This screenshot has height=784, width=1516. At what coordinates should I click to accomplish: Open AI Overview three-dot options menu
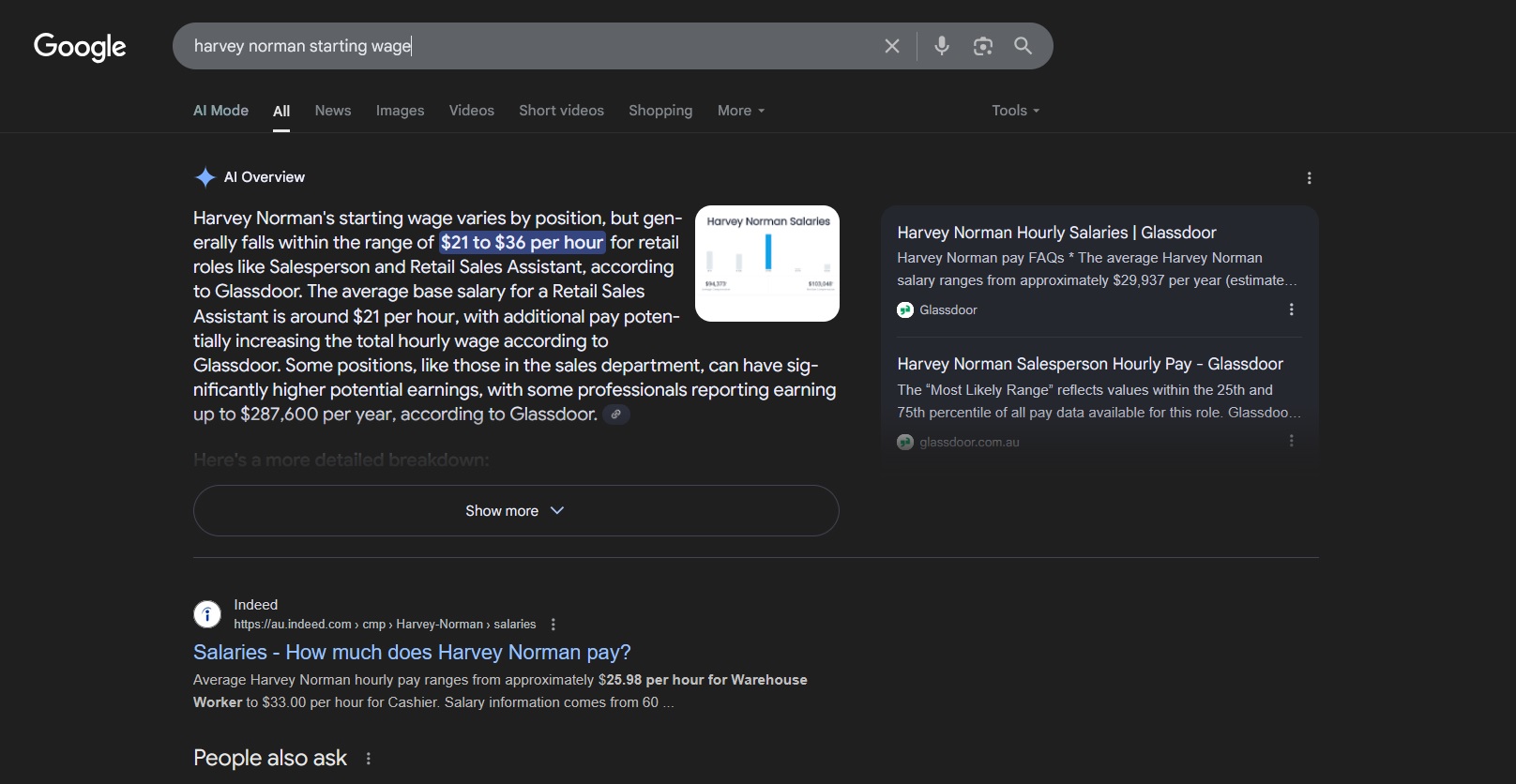pos(1309,178)
